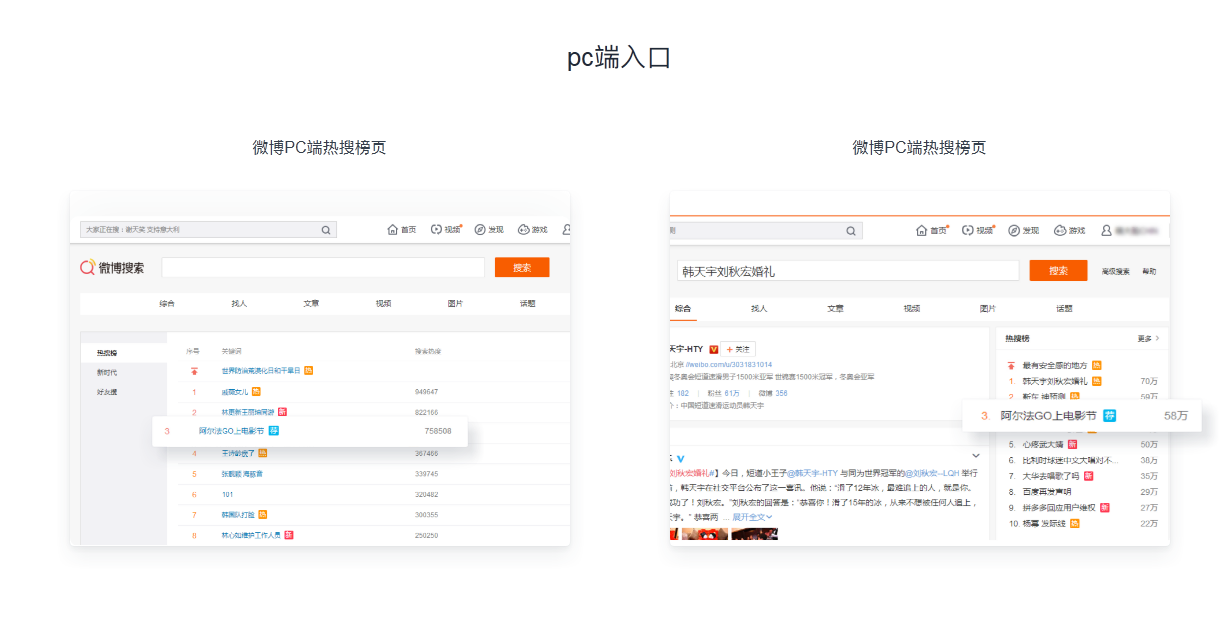Open the 101 keyword row
Screen dimensions: 1227x619
[227, 494]
